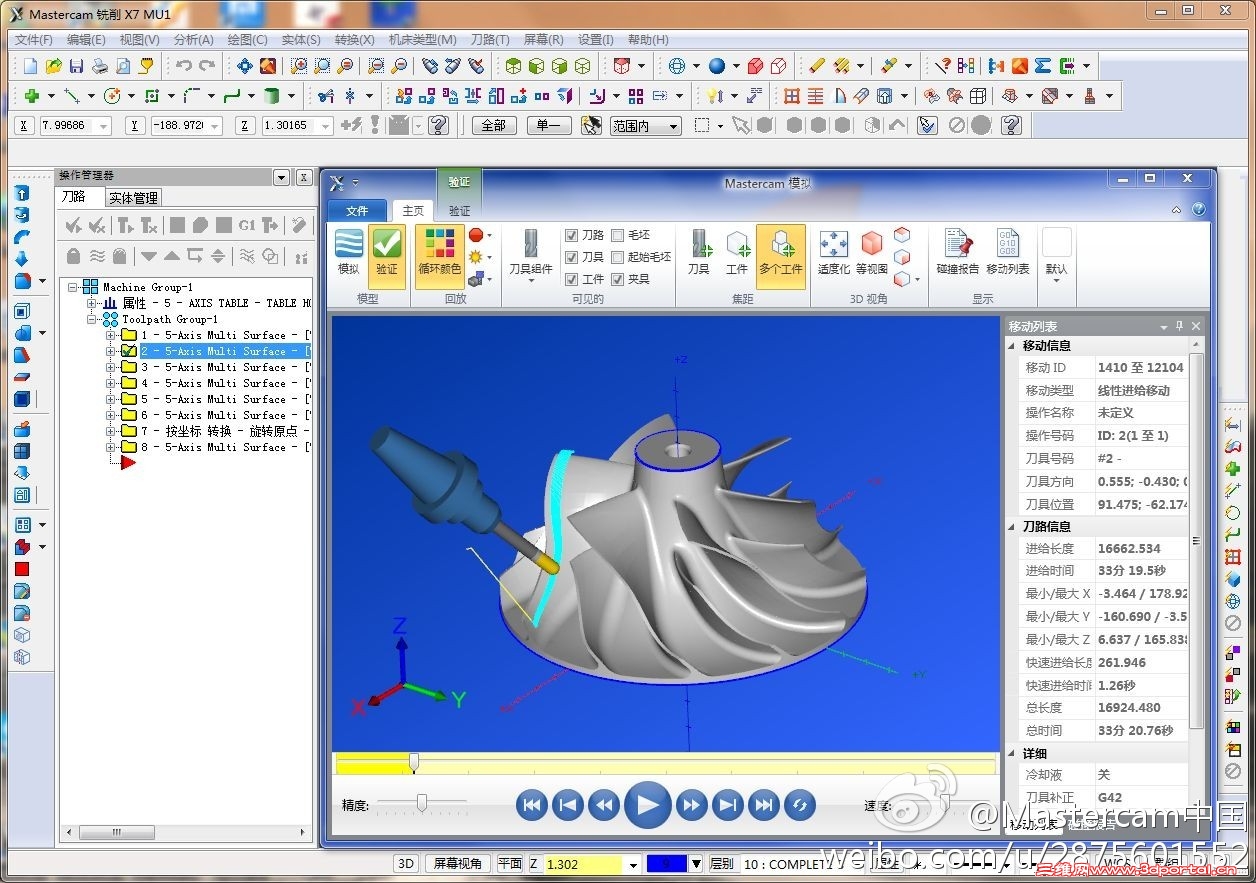Click the Print icon in toolbar
This screenshot has height=883, width=1256.
[100, 66]
